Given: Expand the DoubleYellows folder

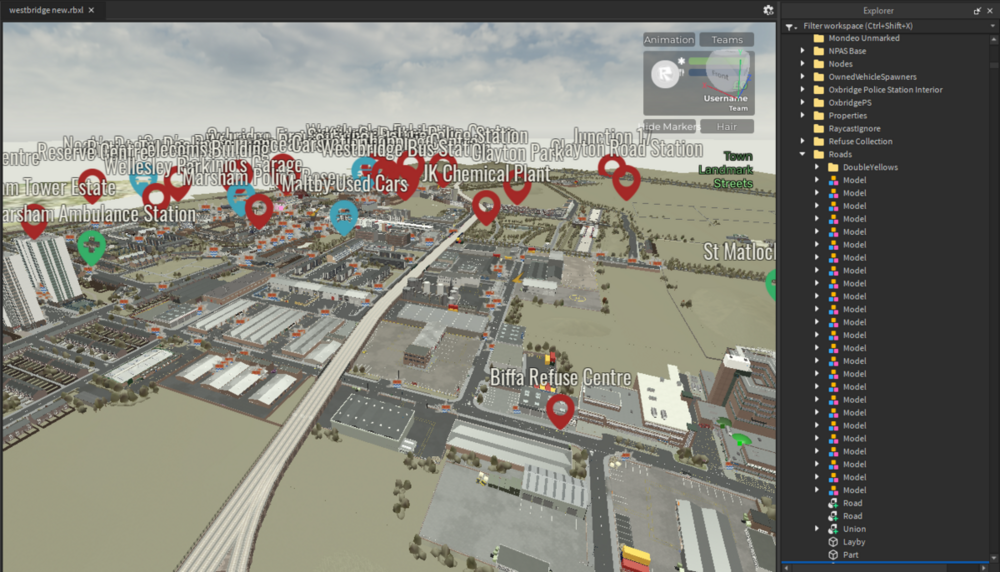Looking at the screenshot, I should pyautogui.click(x=816, y=167).
